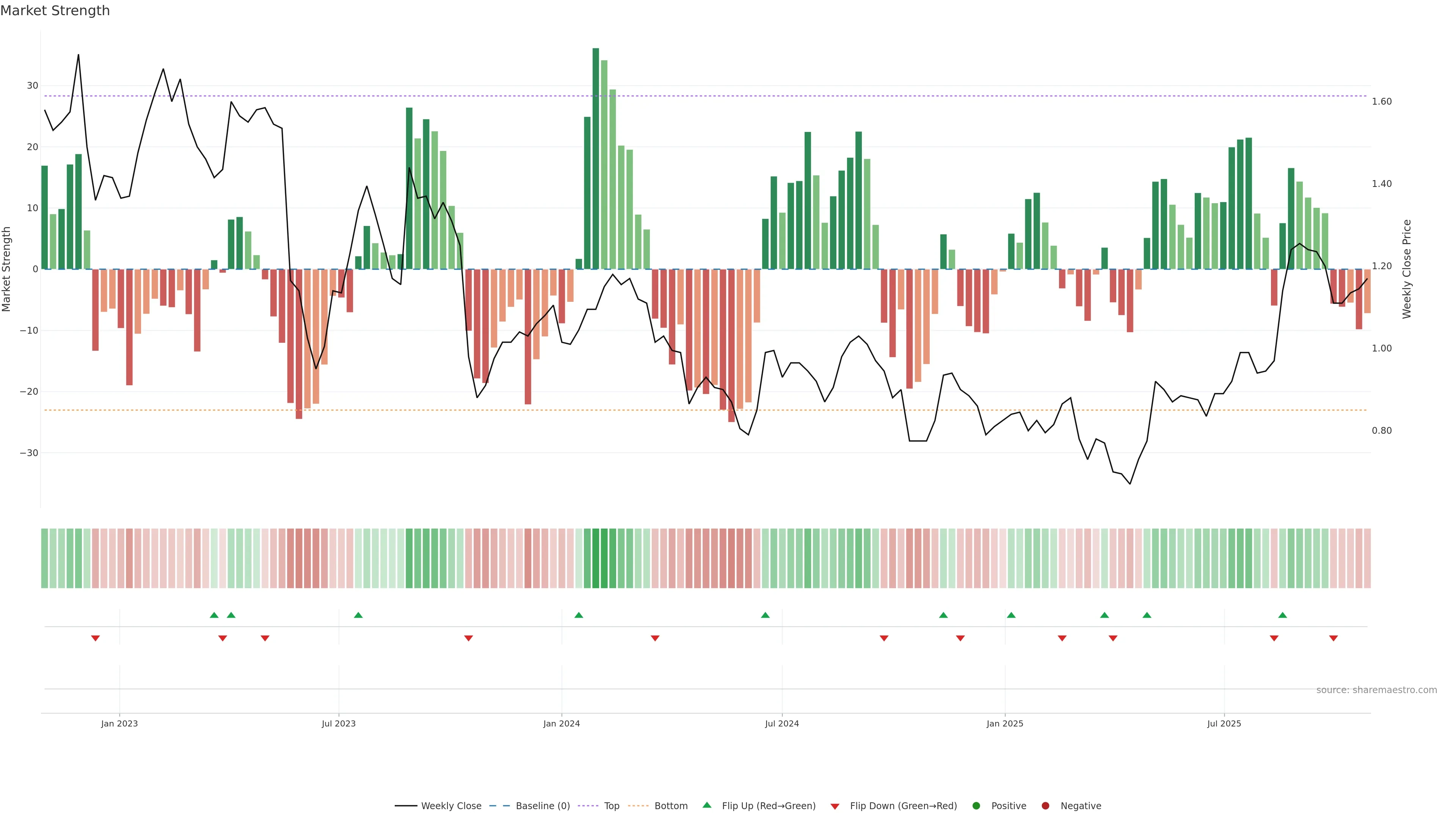Click the Market Strength chart title
The height and width of the screenshot is (819, 1456).
pos(55,11)
